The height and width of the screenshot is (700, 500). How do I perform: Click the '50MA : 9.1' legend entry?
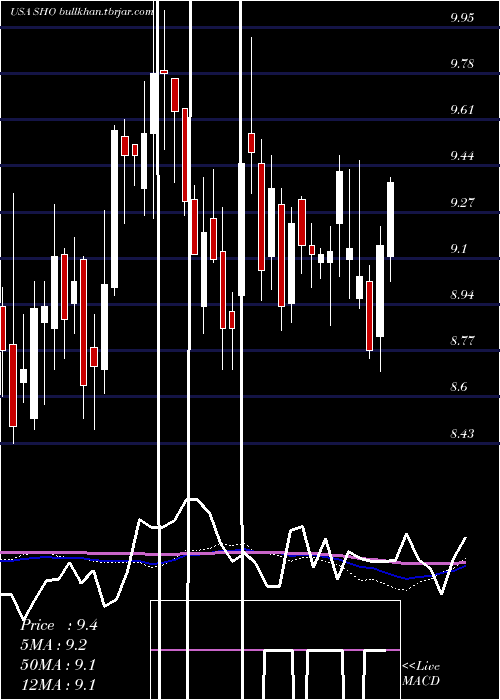pyautogui.click(x=58, y=665)
